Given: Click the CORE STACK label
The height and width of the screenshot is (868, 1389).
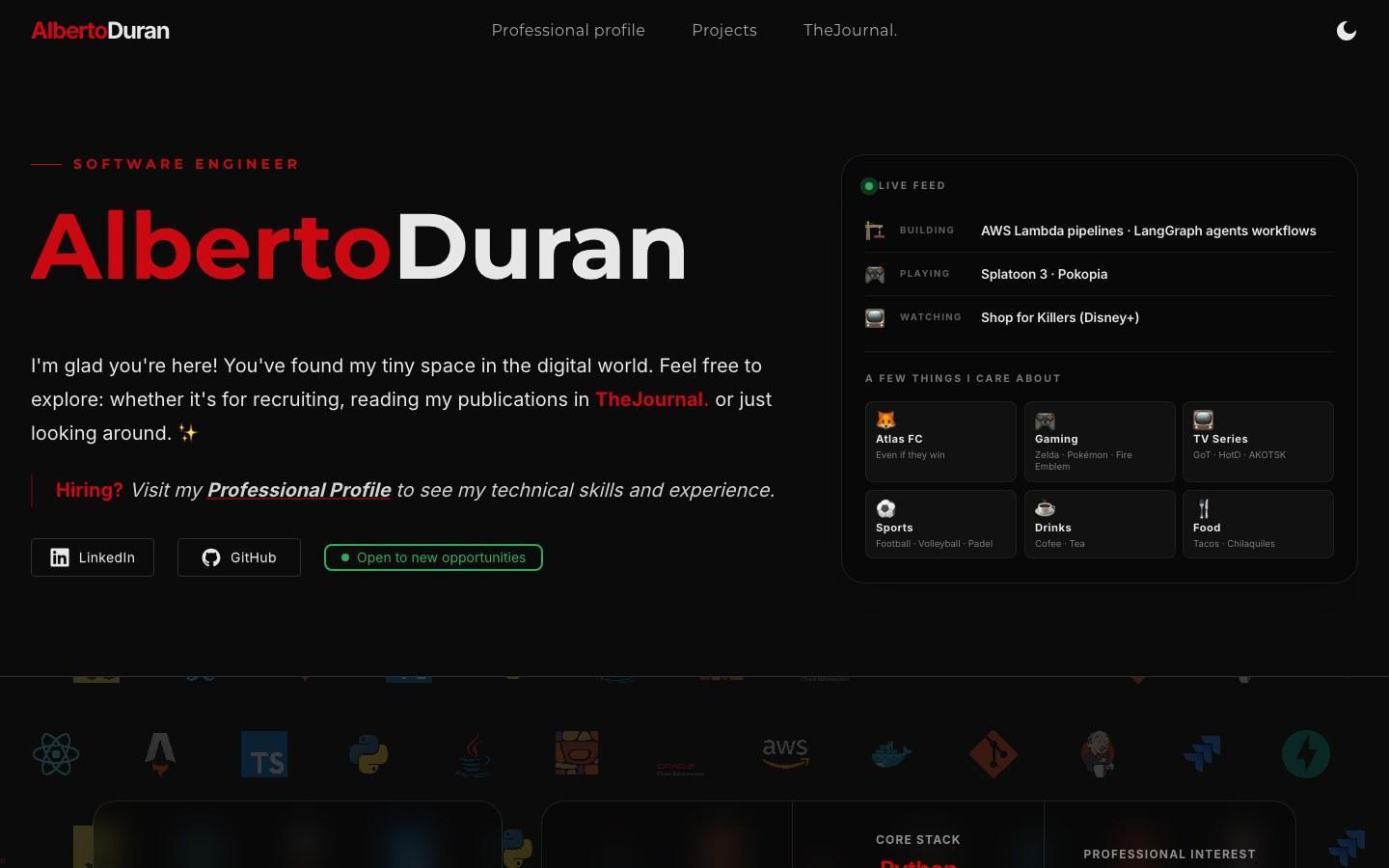Looking at the screenshot, I should click(x=918, y=840).
